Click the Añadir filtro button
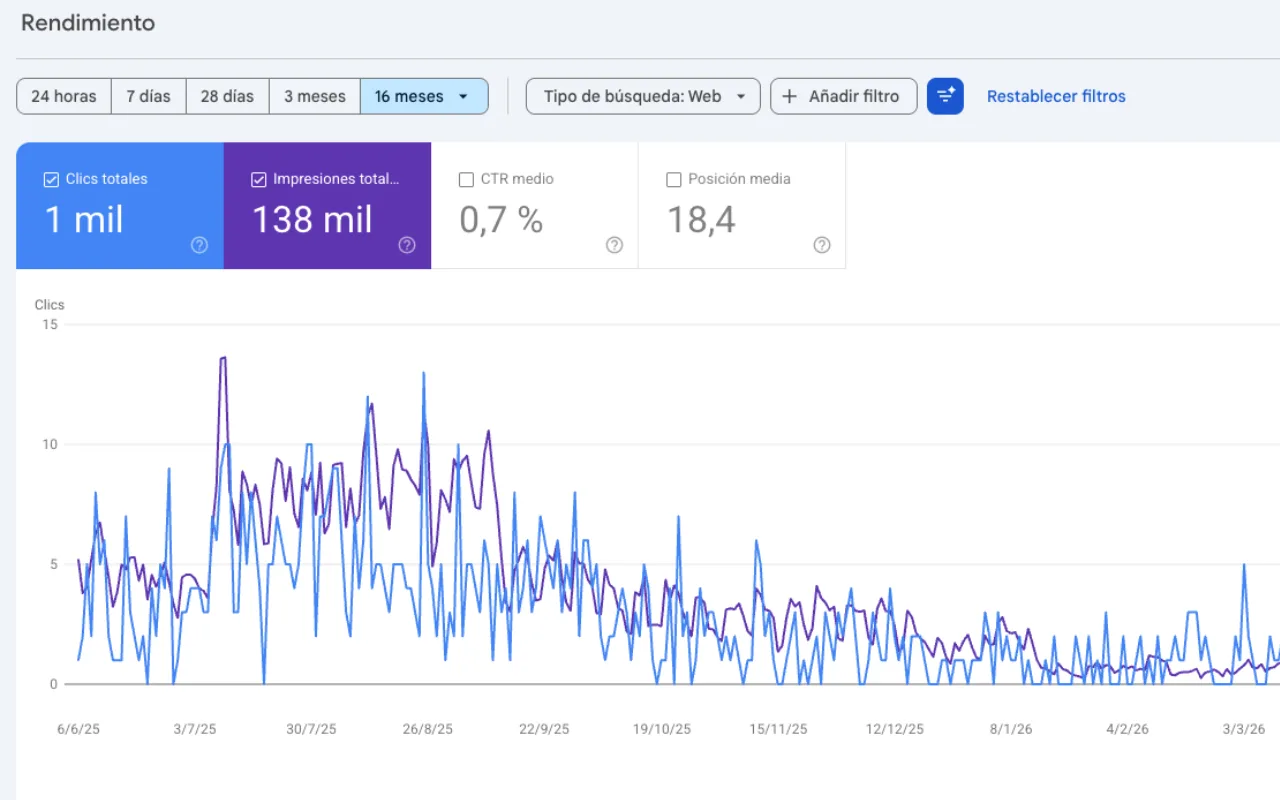The image size is (1280, 800). 844,96
